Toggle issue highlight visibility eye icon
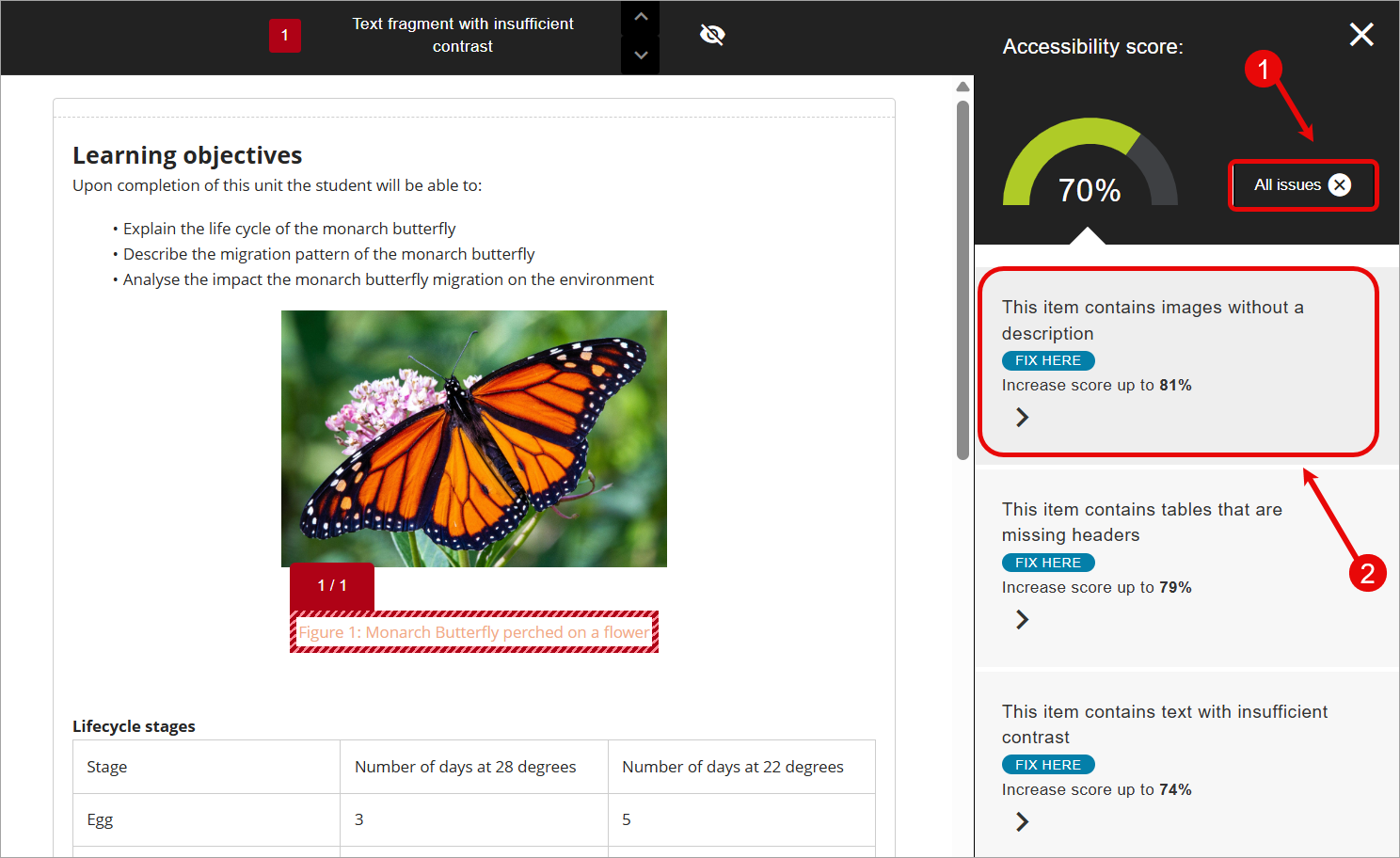 [x=712, y=35]
